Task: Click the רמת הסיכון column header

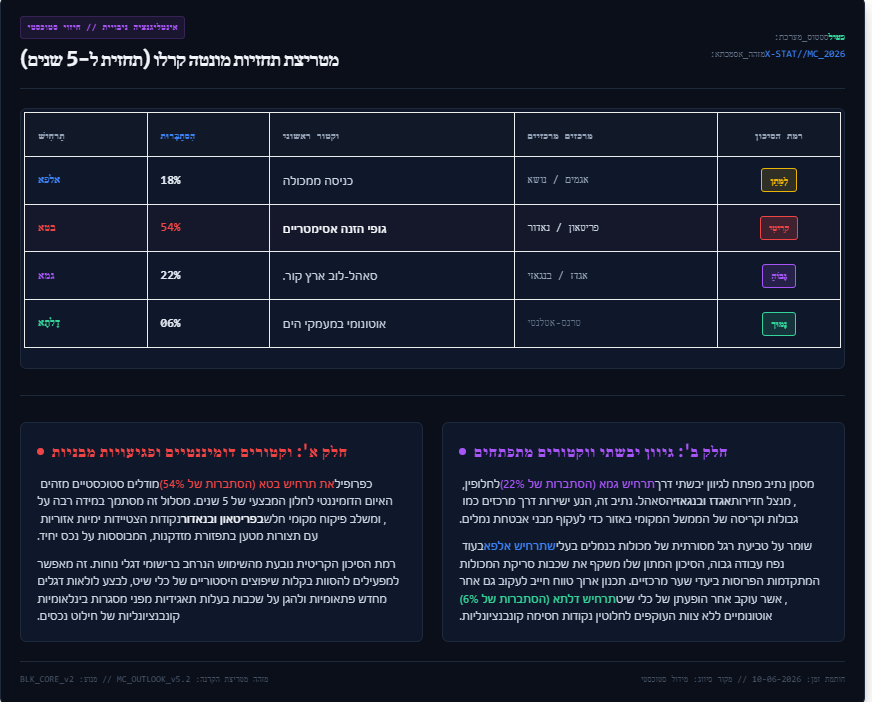Action: pyautogui.click(x=779, y=136)
